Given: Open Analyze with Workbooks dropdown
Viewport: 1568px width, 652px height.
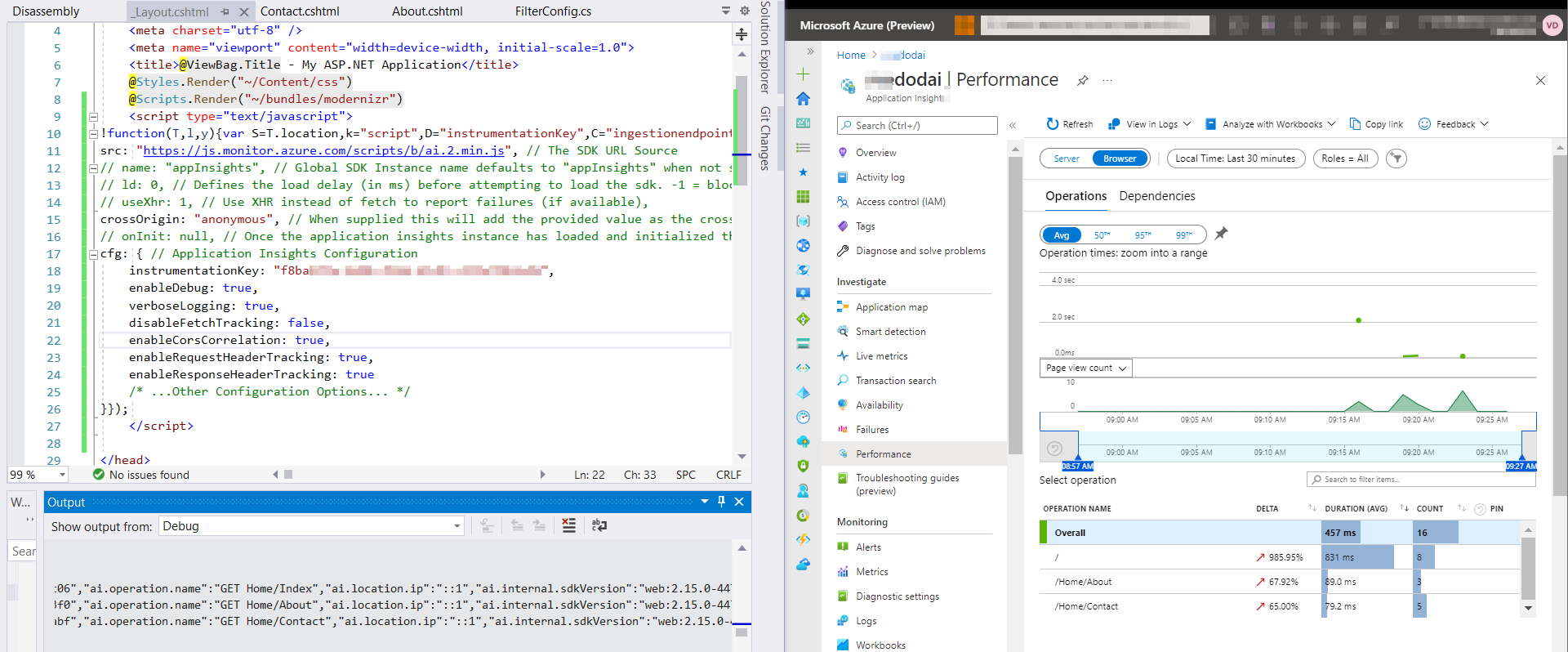Looking at the screenshot, I should coord(1269,124).
